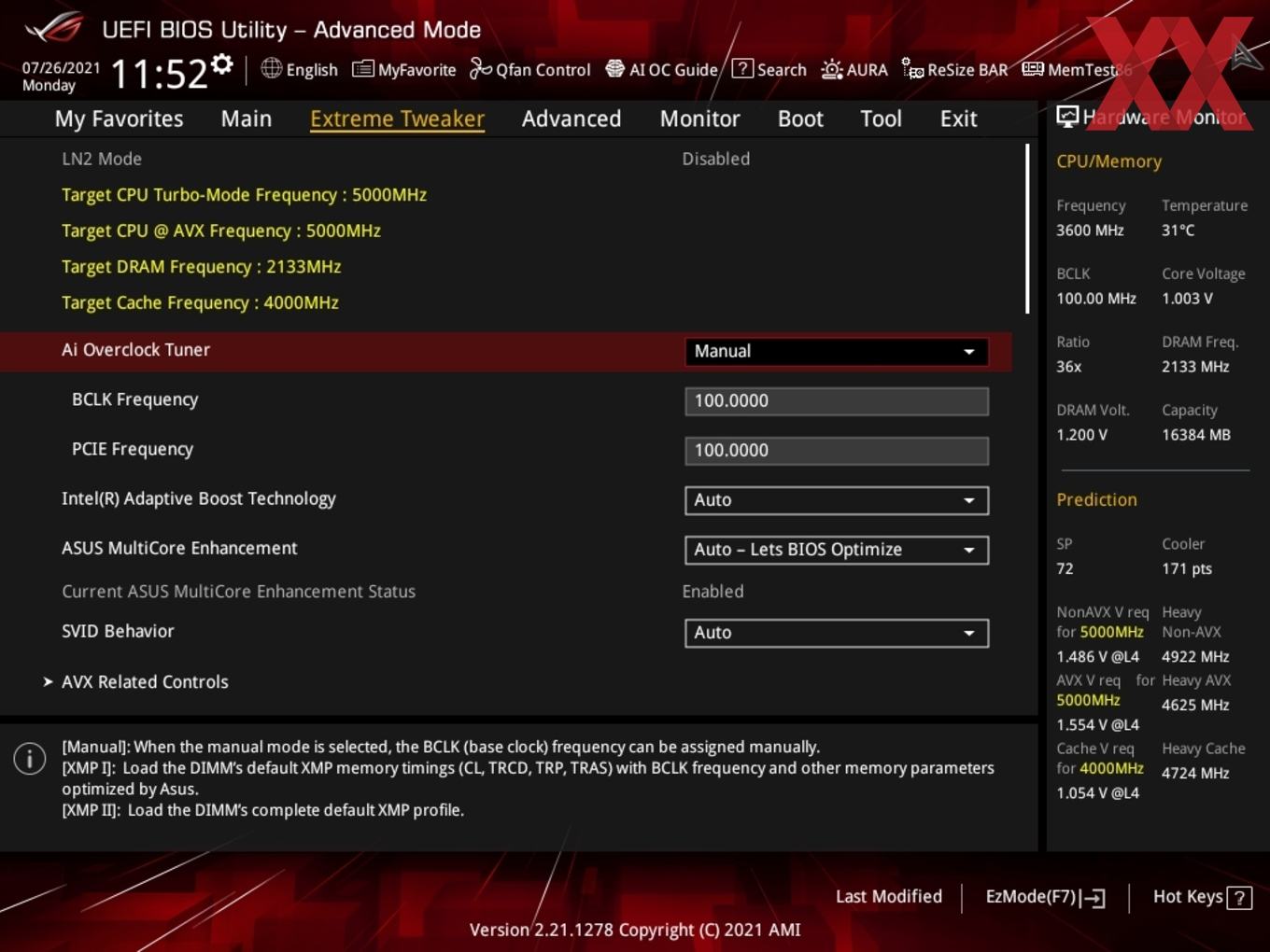Open AURA lighting settings
The width and height of the screenshot is (1270, 952).
[854, 69]
